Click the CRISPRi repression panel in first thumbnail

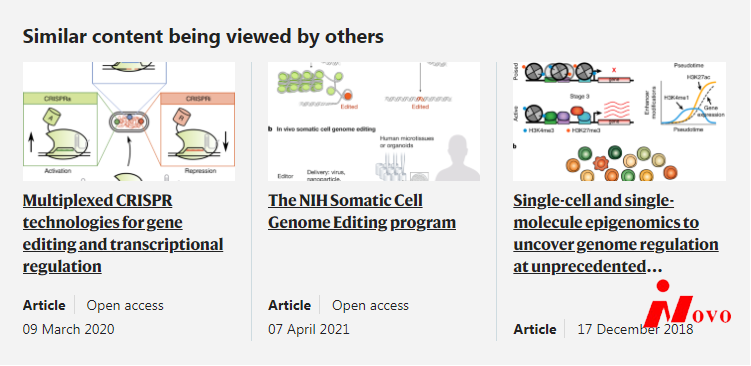(x=197, y=129)
